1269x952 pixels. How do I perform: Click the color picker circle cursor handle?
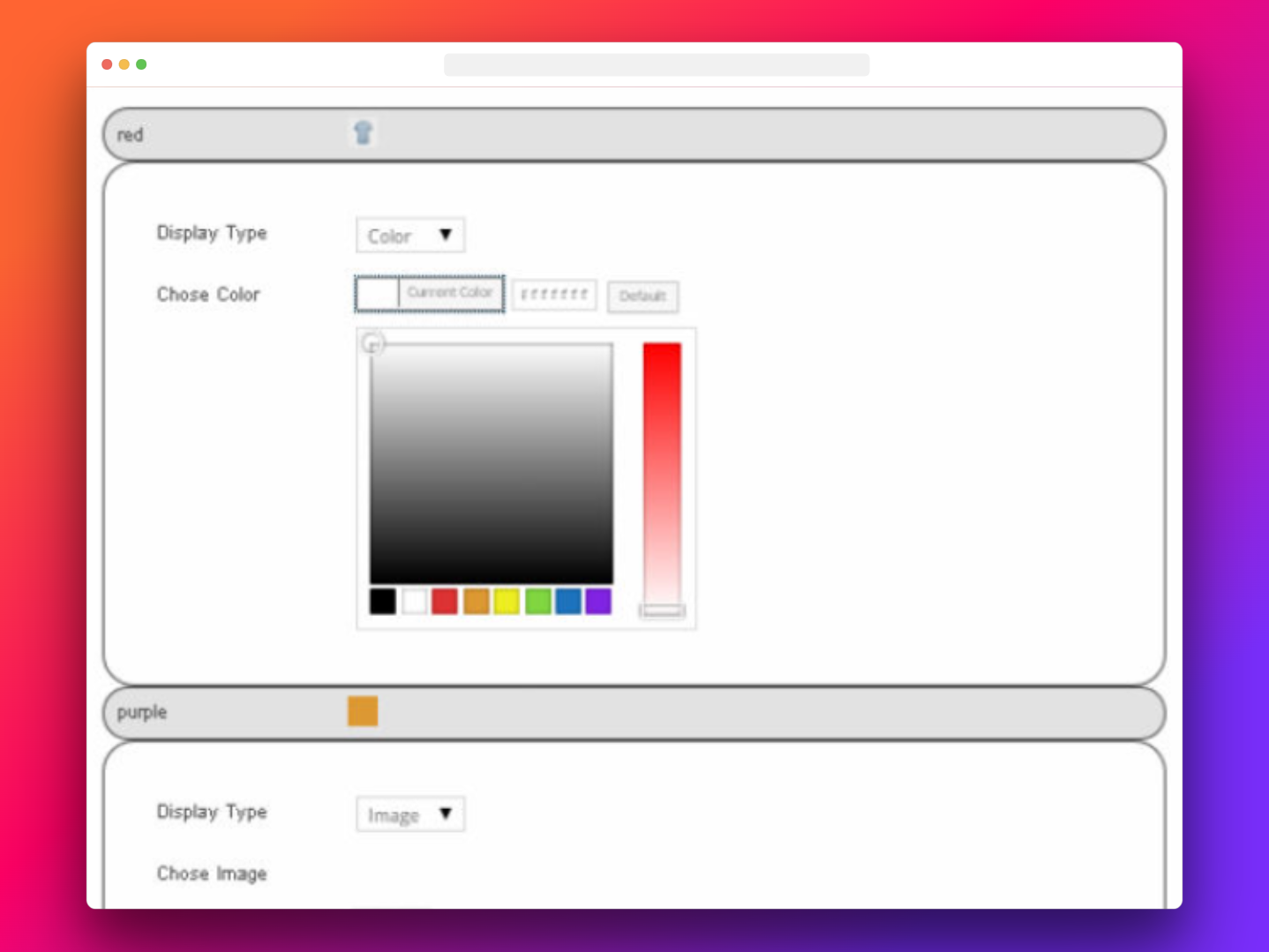(373, 343)
